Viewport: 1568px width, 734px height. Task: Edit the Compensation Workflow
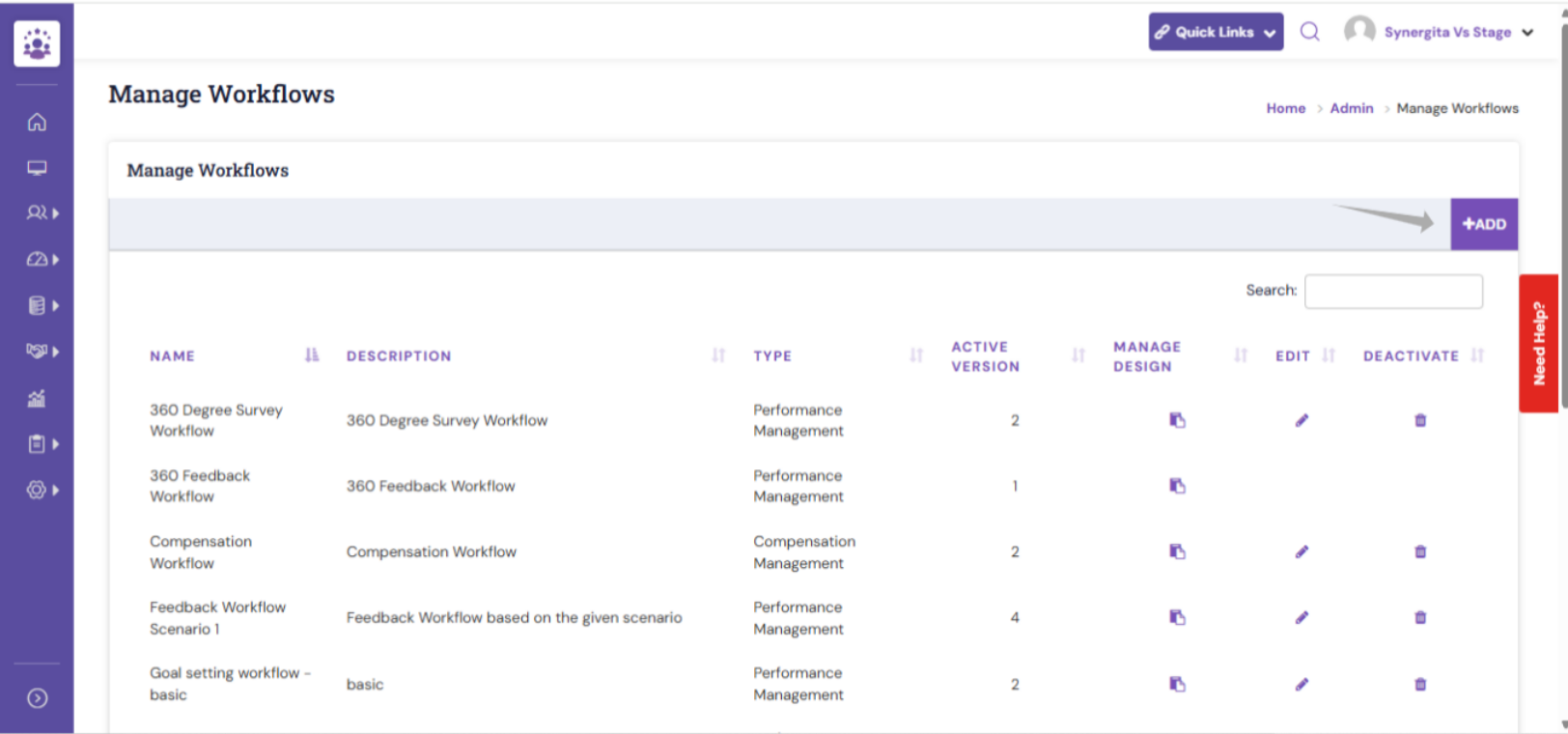1302,551
